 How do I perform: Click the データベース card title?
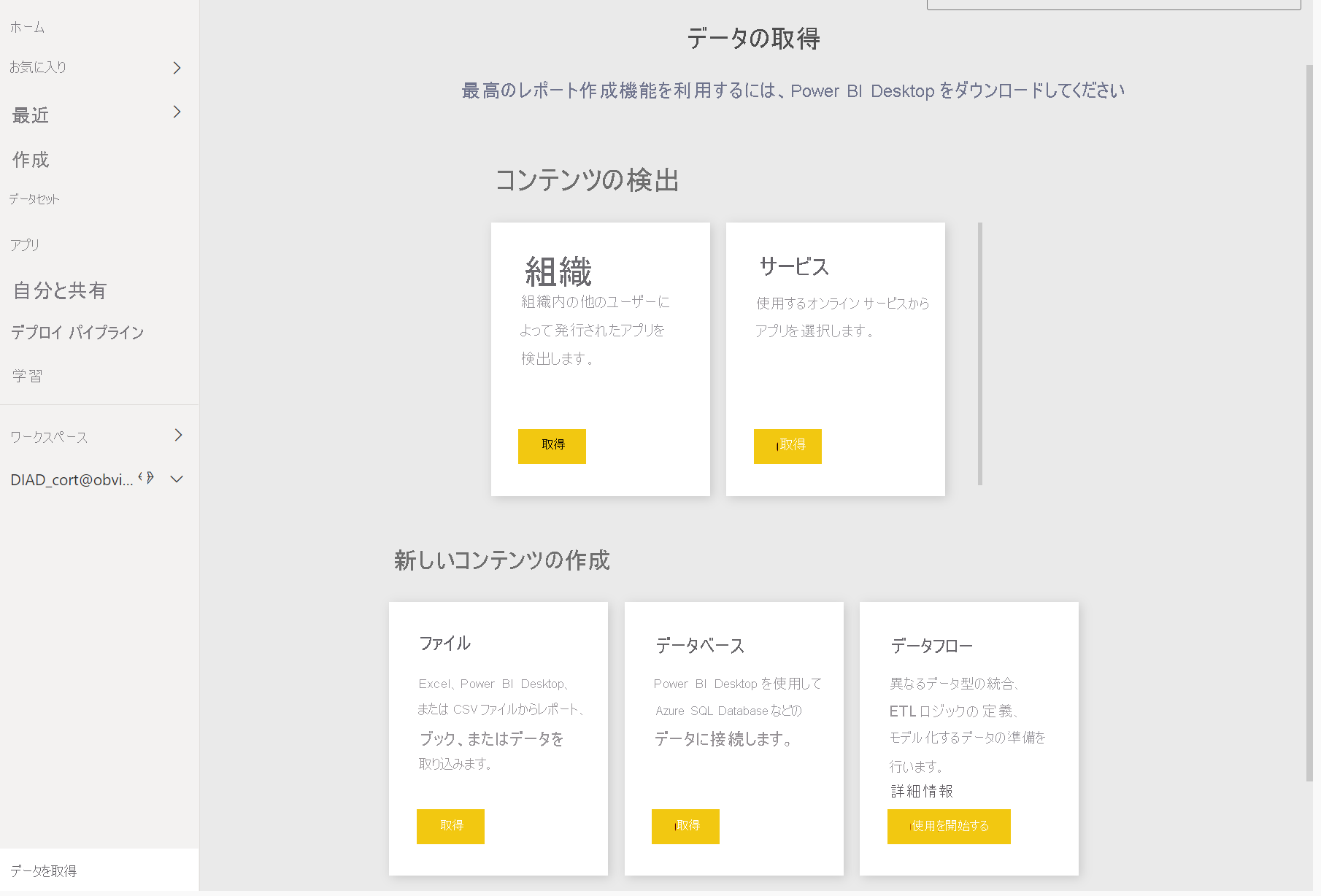coord(700,645)
